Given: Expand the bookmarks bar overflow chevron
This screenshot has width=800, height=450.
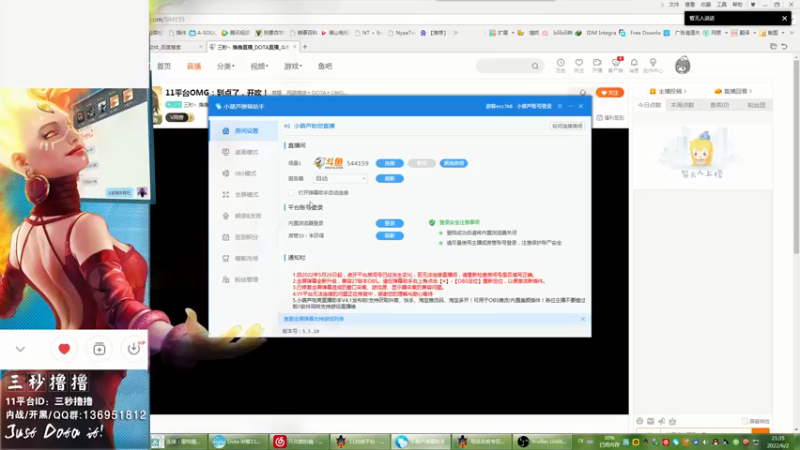Looking at the screenshot, I should pyautogui.click(x=456, y=33).
